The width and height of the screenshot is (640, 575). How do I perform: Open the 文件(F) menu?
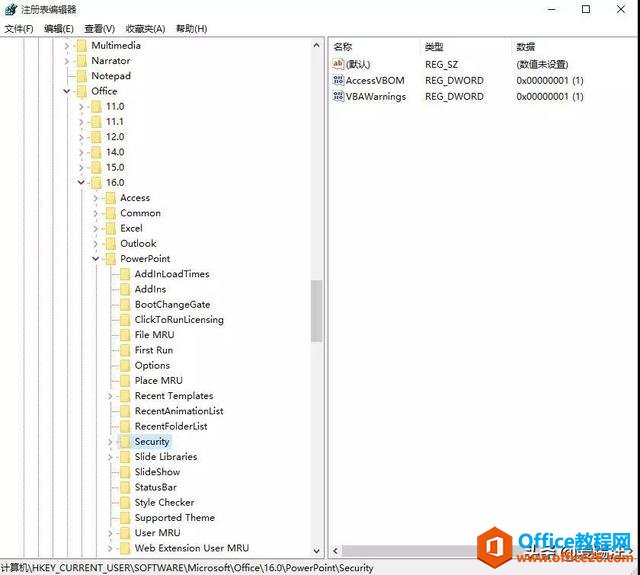[x=19, y=29]
